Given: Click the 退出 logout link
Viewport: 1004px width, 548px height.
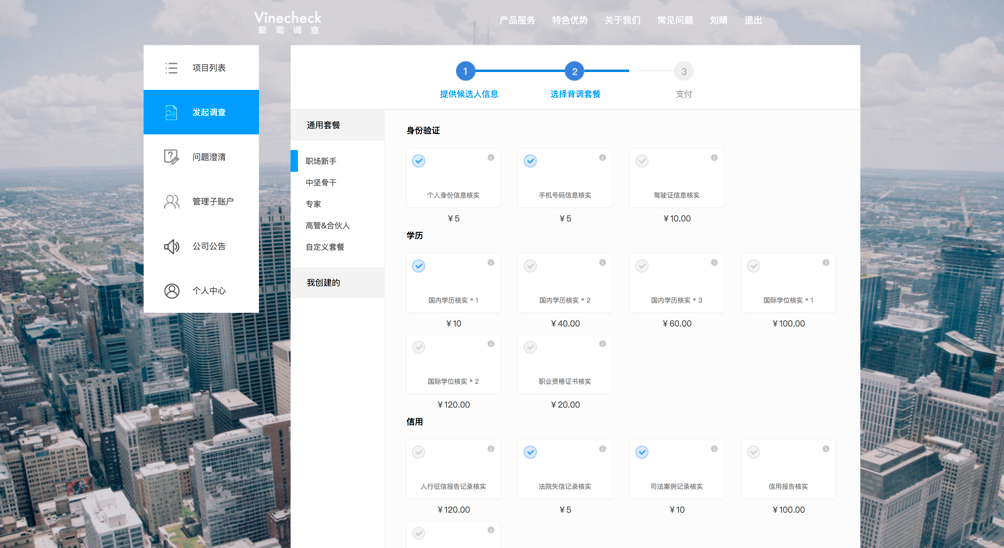Looking at the screenshot, I should coord(753,21).
